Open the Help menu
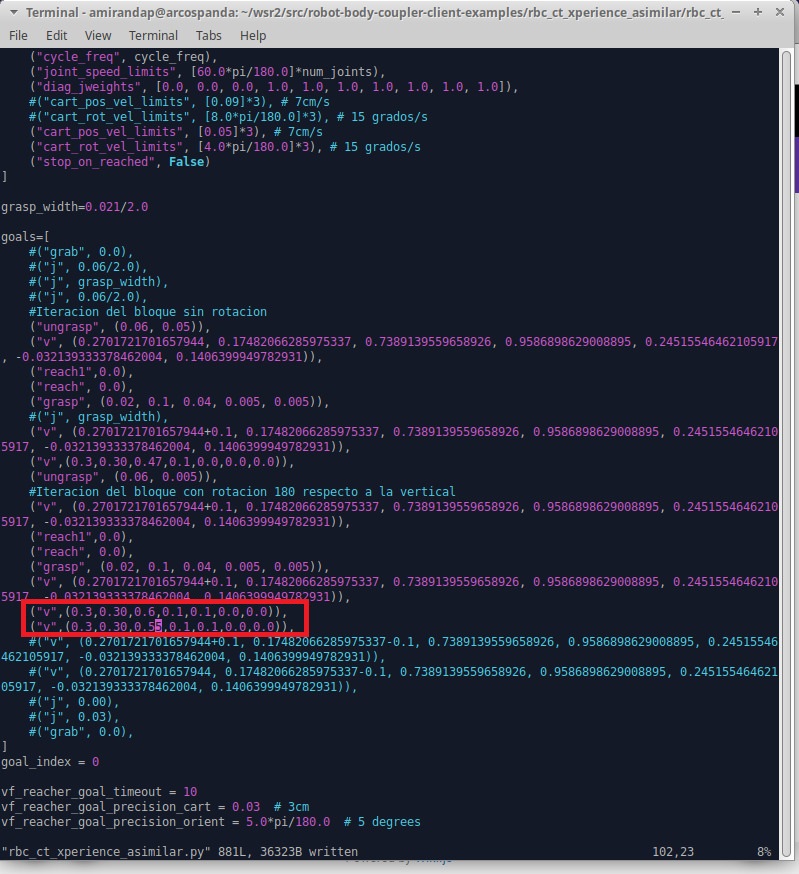Image resolution: width=799 pixels, height=874 pixels. click(253, 35)
